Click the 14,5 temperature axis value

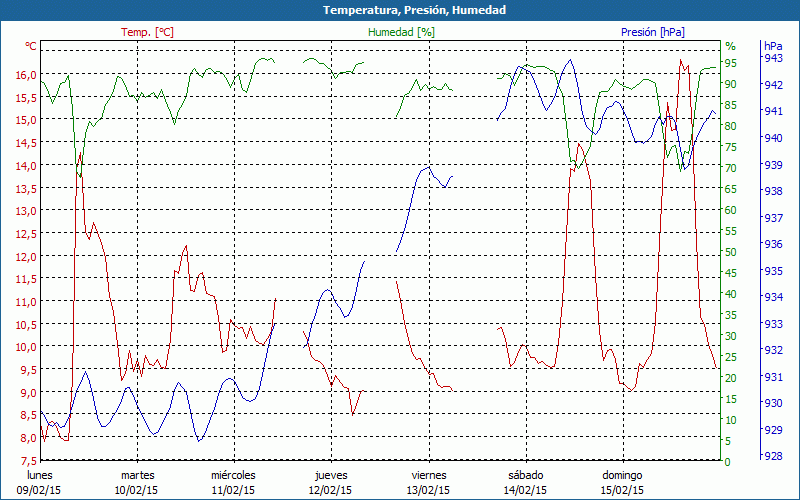26,142
